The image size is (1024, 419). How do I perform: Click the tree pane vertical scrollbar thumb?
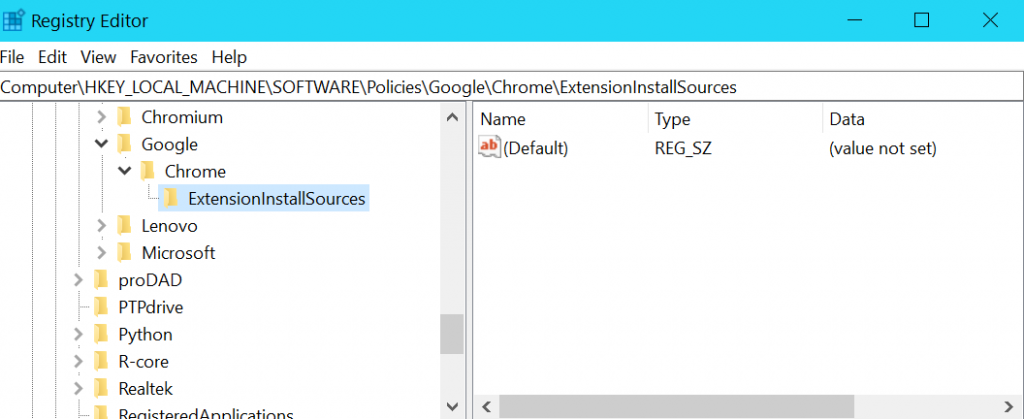click(451, 334)
